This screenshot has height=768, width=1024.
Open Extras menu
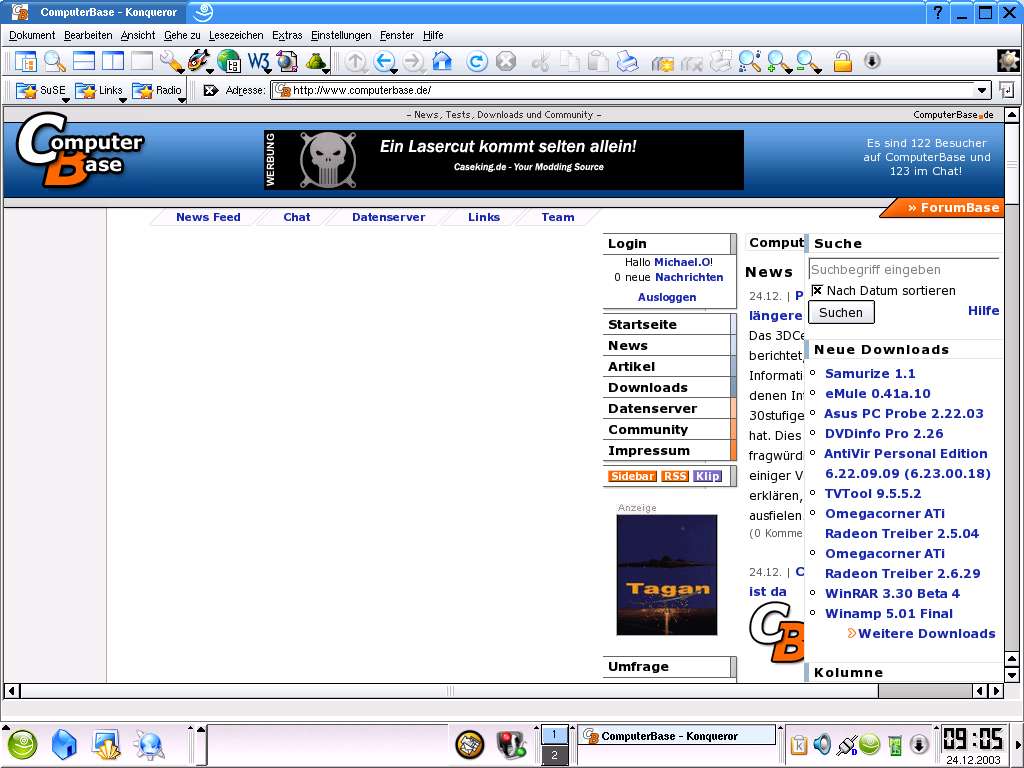(287, 35)
